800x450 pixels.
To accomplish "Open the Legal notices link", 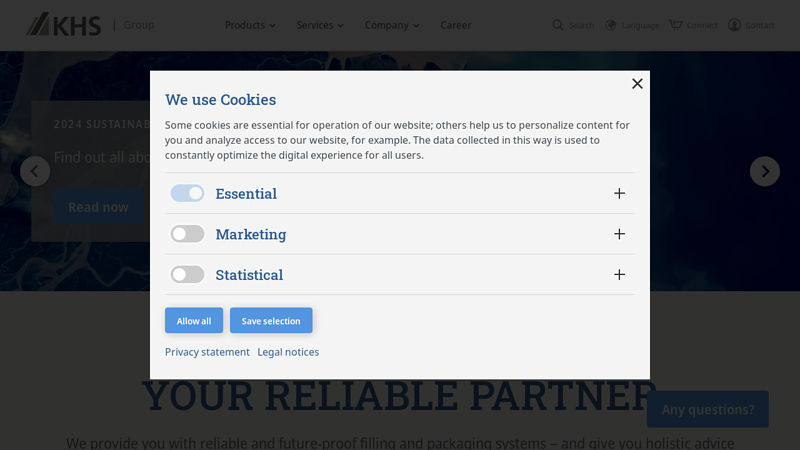I will (288, 352).
